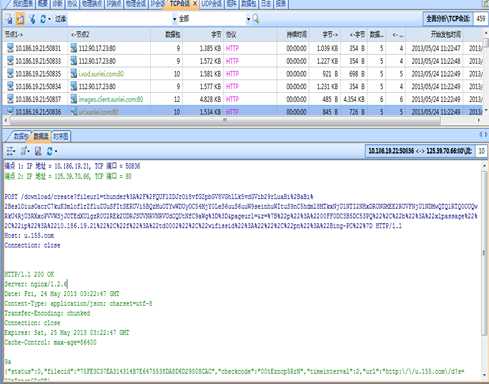
Task: Select the endpoint images.client.xunlei.com:80
Action: (x=111, y=99)
